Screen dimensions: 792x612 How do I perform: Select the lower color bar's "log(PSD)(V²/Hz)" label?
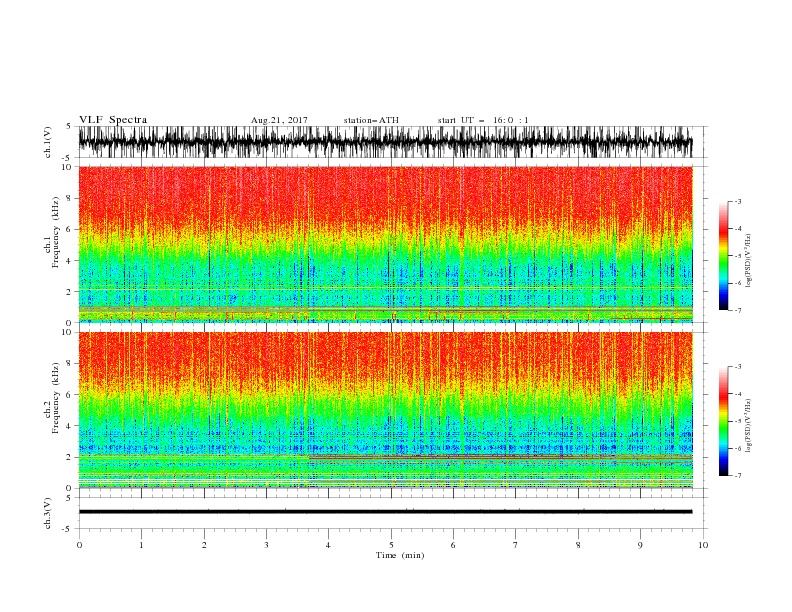click(x=748, y=425)
